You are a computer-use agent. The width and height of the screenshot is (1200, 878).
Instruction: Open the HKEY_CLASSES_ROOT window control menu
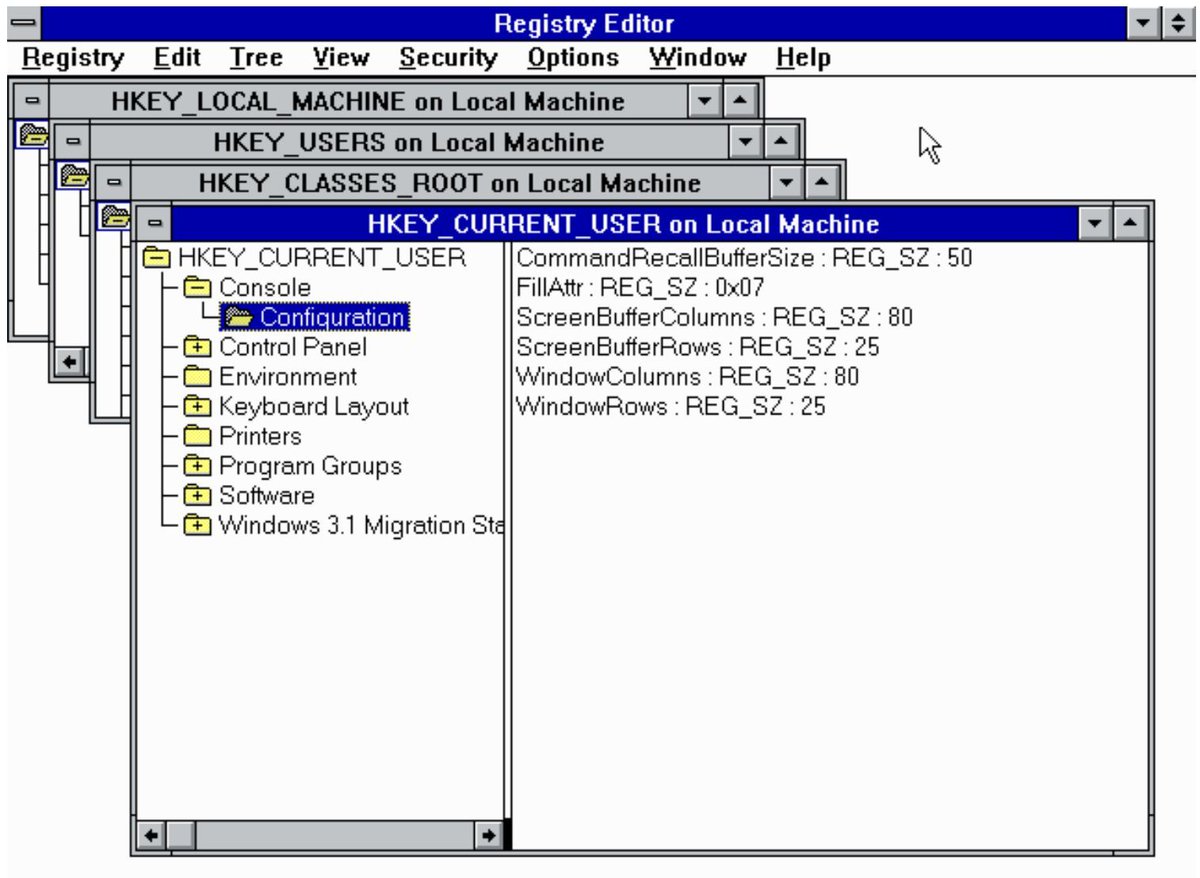[x=113, y=183]
